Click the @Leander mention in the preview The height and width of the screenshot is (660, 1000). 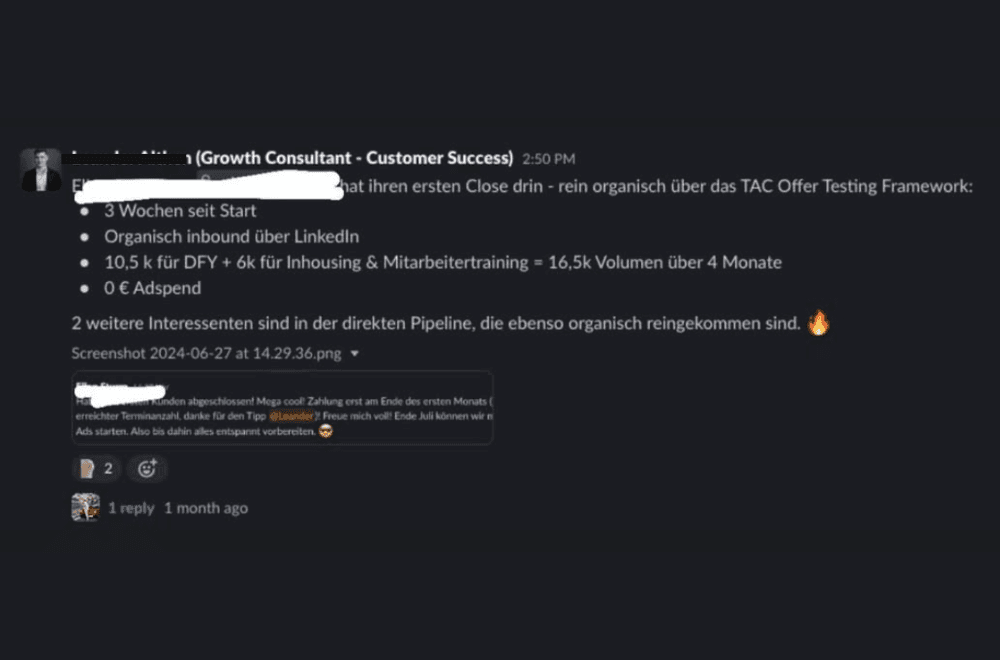tap(292, 416)
